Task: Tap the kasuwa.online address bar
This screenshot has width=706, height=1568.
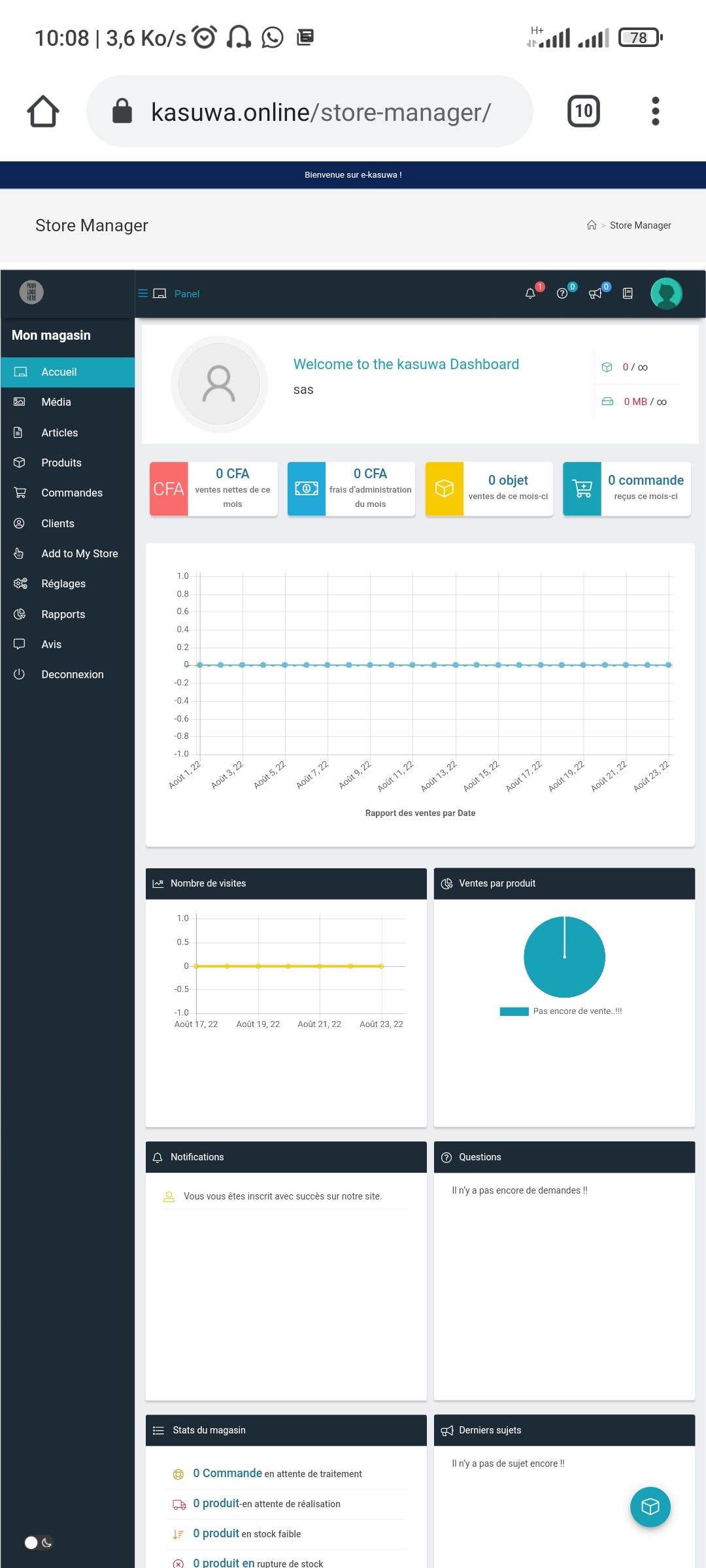Action: tap(310, 111)
